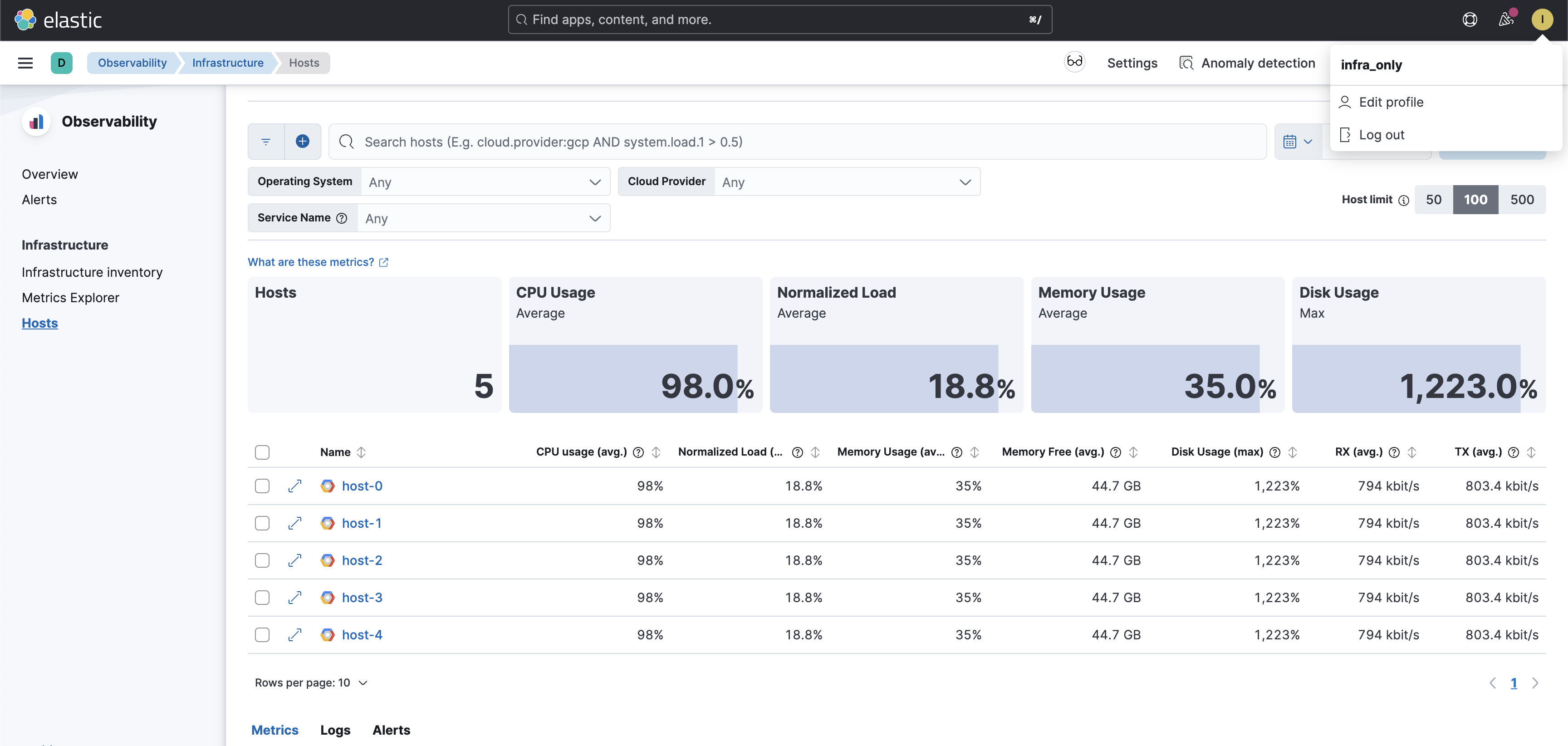This screenshot has height=746, width=1568.
Task: Open Hosts link in sidebar
Action: point(39,323)
